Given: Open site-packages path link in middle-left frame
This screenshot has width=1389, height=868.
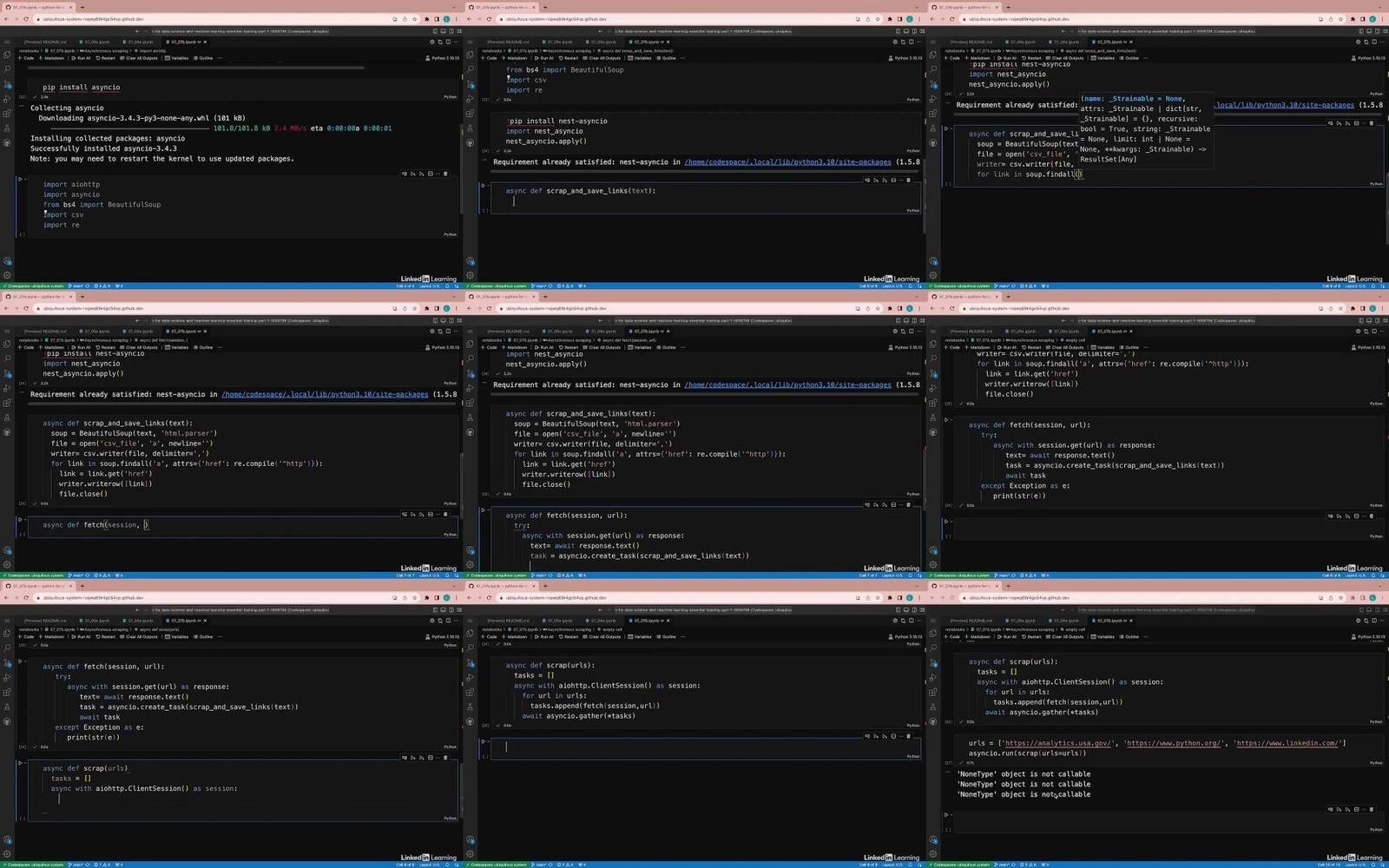Looking at the screenshot, I should point(325,394).
